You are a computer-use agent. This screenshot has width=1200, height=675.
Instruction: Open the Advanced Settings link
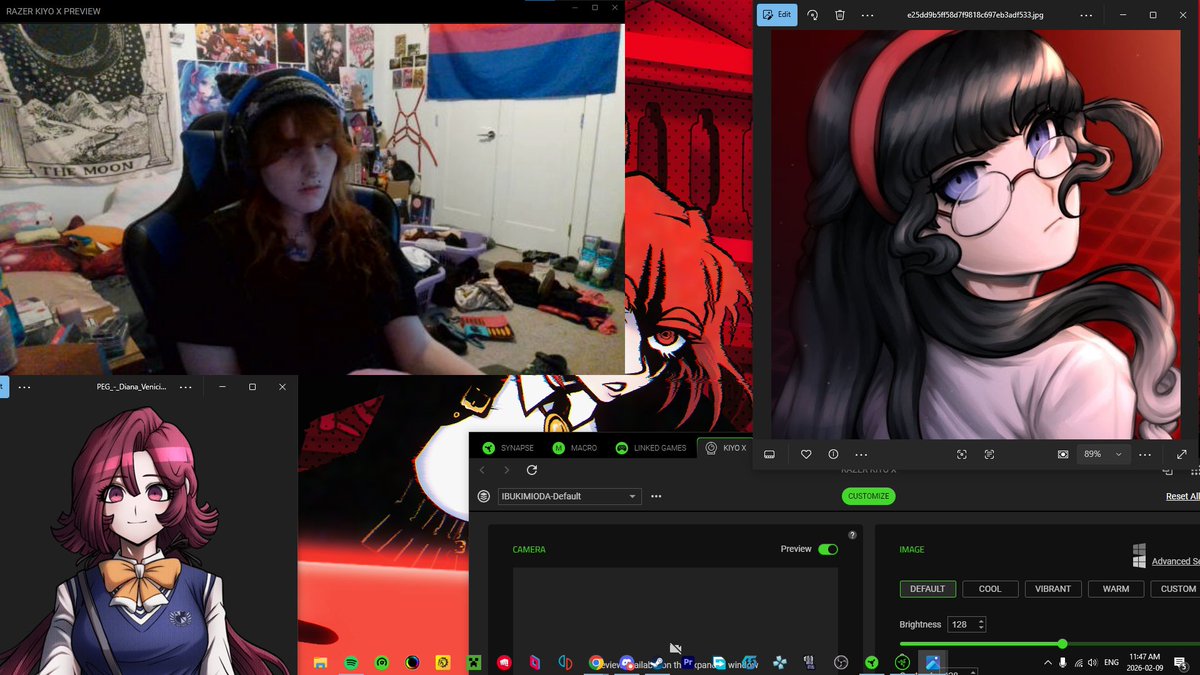pyautogui.click(x=1175, y=561)
